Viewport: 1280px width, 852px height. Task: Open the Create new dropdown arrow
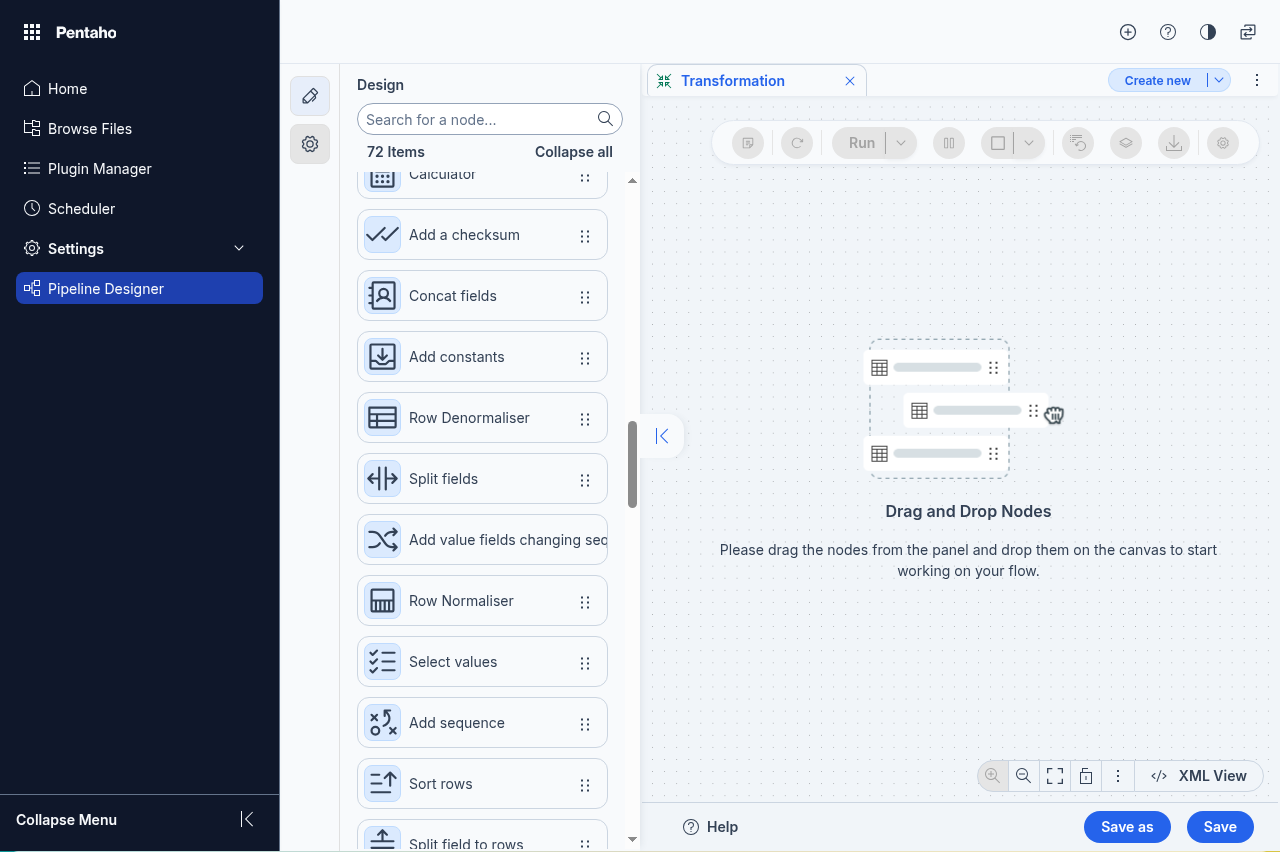click(x=1219, y=81)
